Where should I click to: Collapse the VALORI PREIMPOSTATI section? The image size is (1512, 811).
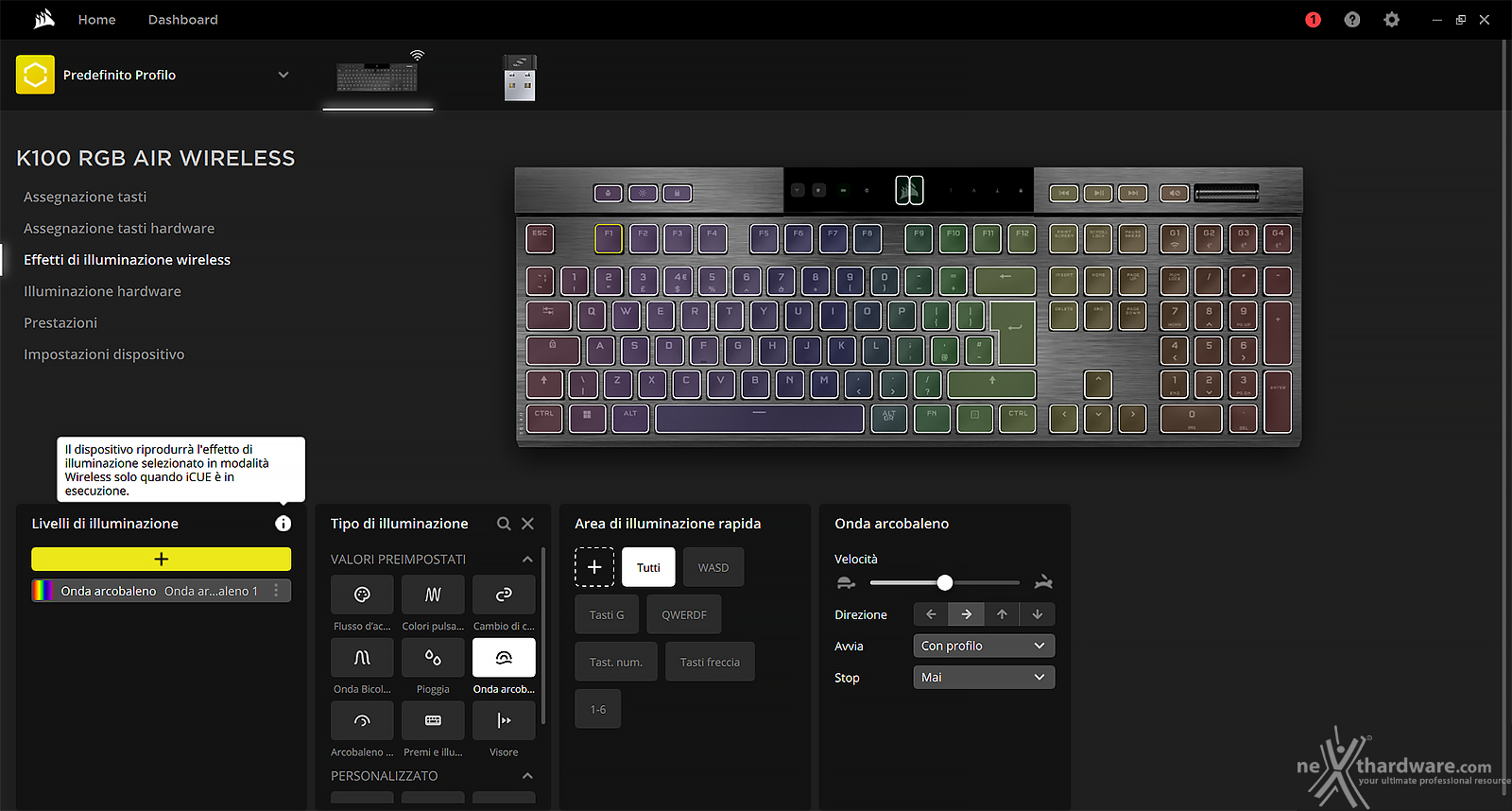tap(527, 560)
